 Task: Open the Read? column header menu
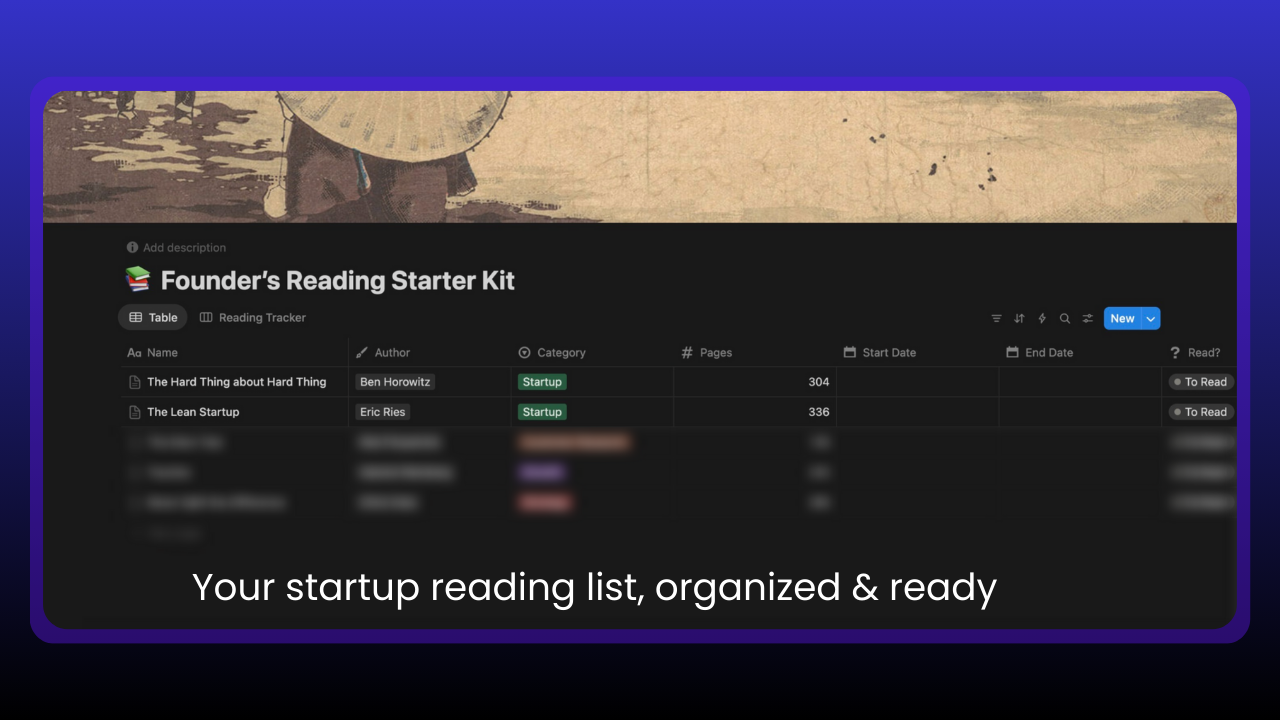[1202, 352]
